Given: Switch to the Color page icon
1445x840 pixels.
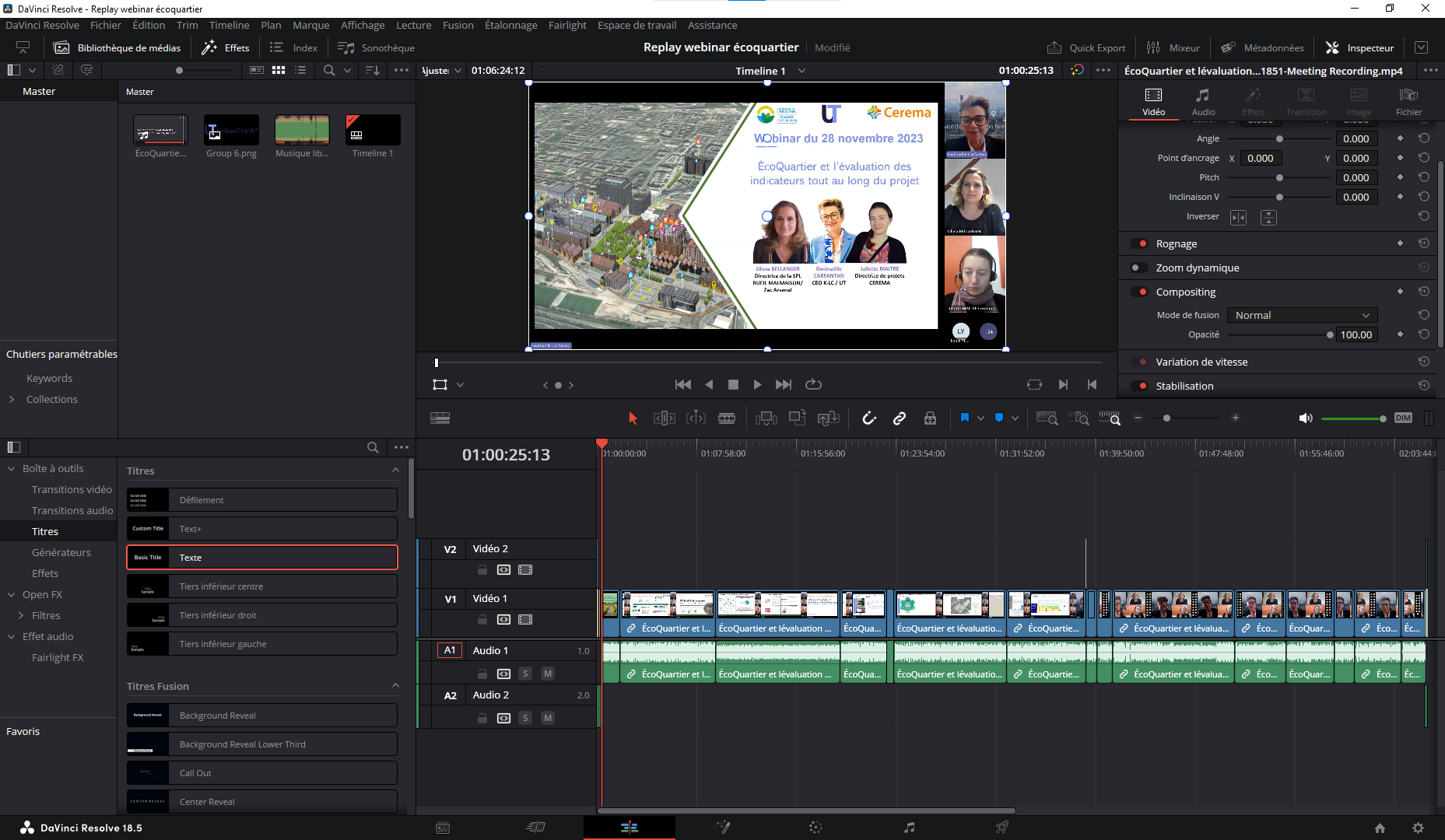Looking at the screenshot, I should (x=815, y=827).
